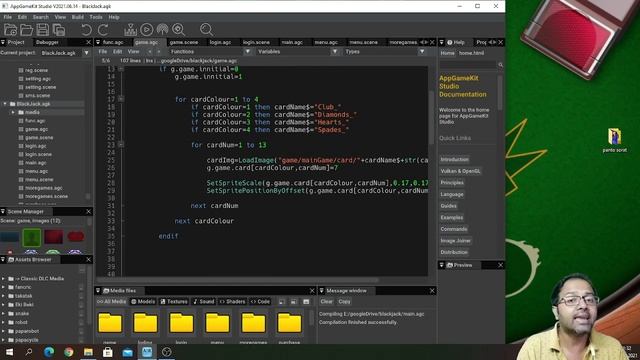Image resolution: width=640 pixels, height=360 pixels.
Task: Open 'panto sorat' desktop archive icon
Action: tap(615, 140)
